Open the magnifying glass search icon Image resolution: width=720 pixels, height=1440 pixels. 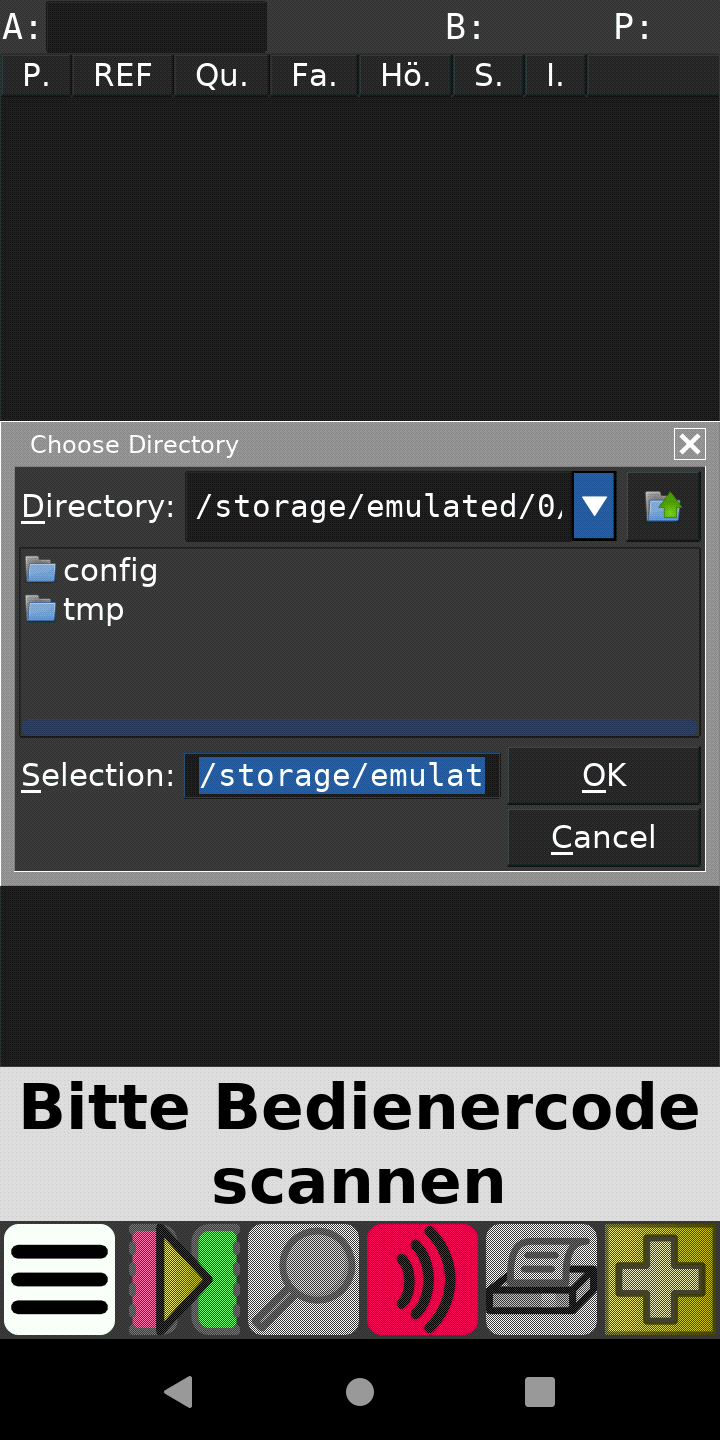(x=303, y=1279)
